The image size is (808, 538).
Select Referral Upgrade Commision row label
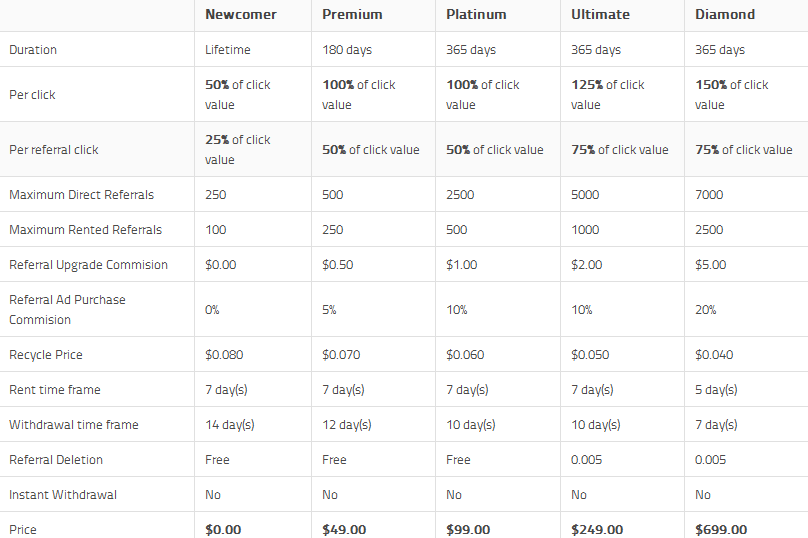tap(89, 265)
